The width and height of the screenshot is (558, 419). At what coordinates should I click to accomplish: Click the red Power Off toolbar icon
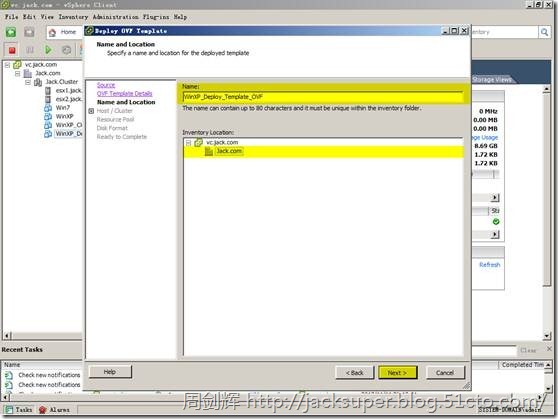coord(12,50)
